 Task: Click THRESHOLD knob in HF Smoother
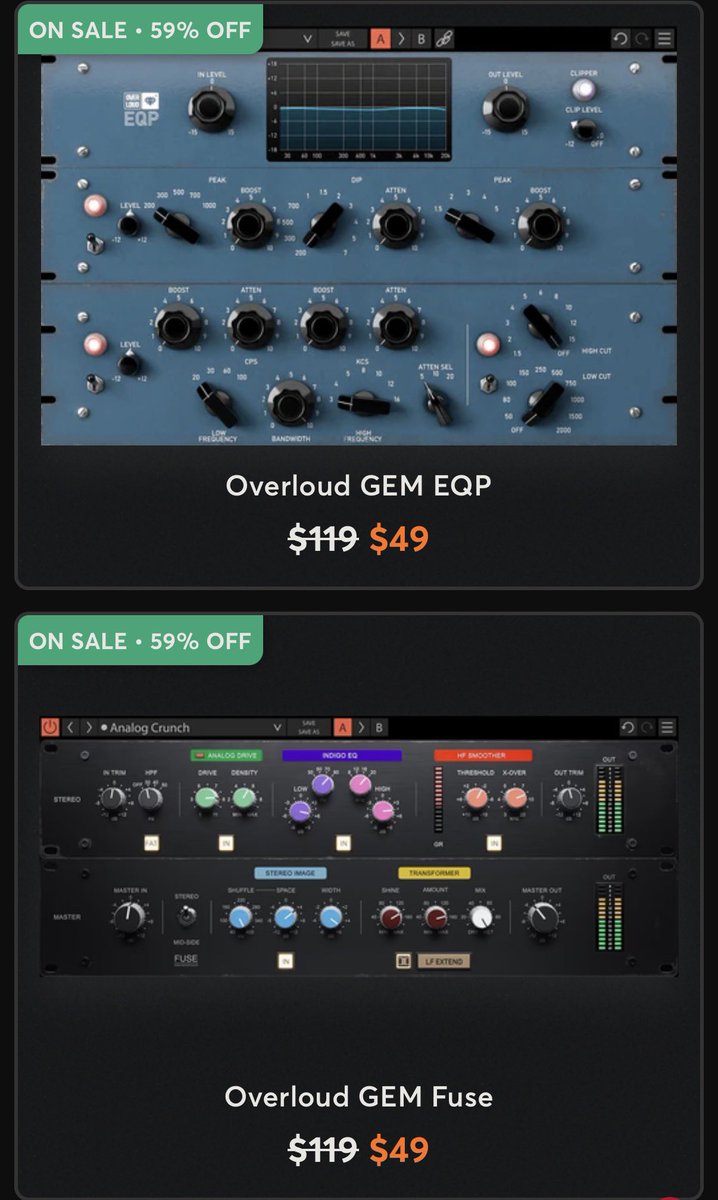pyautogui.click(x=476, y=798)
